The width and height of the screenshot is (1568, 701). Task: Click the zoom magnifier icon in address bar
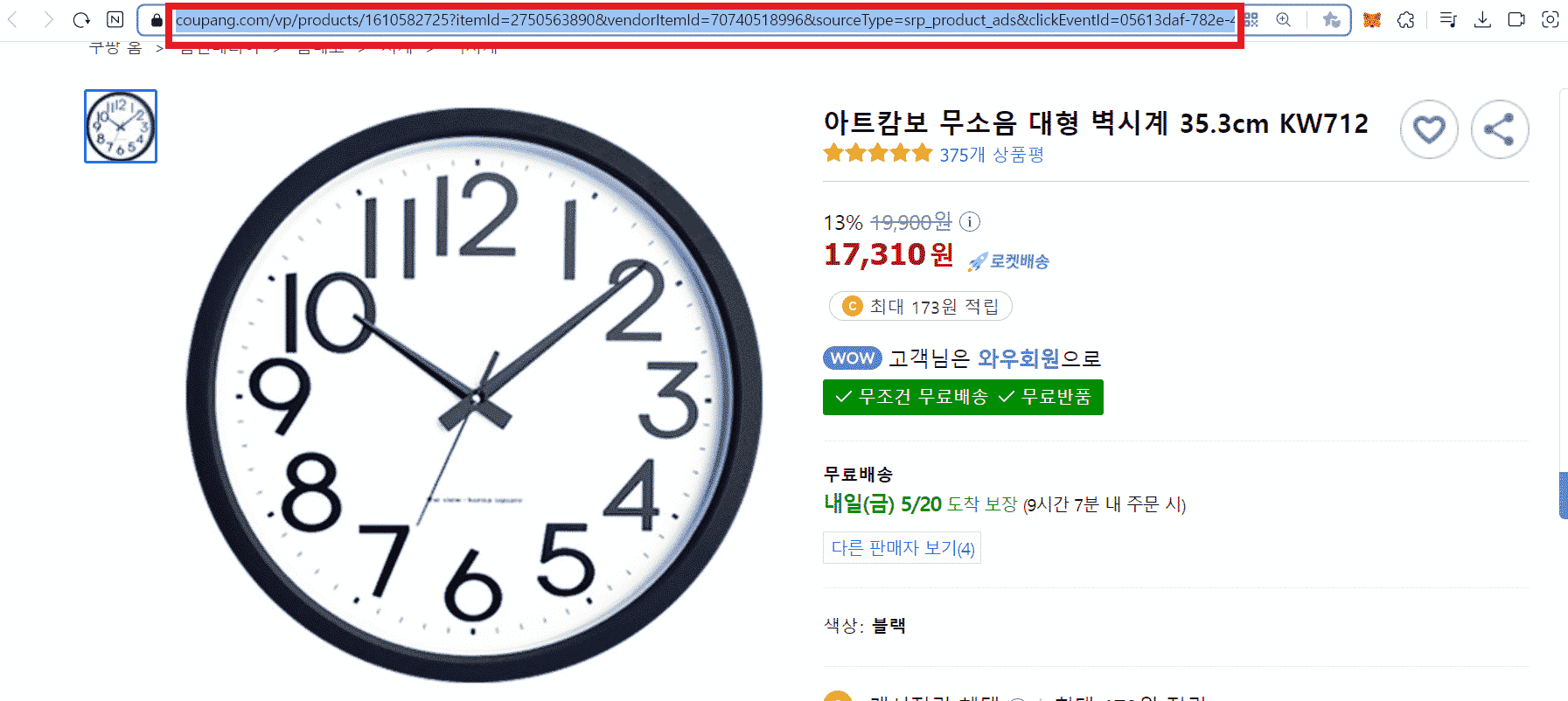[x=1284, y=19]
